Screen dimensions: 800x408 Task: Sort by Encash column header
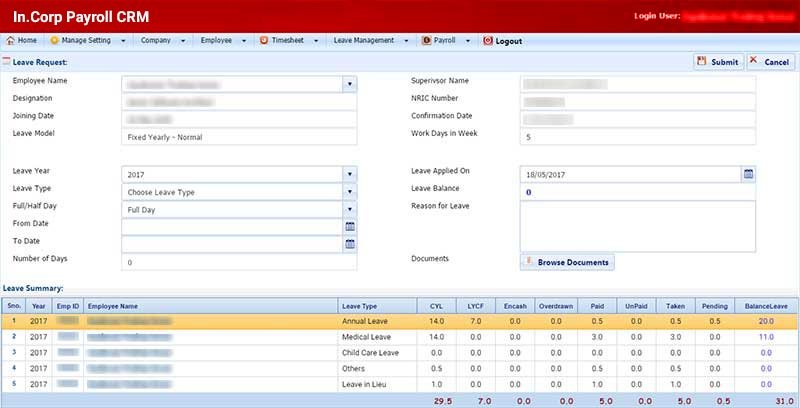[515, 306]
